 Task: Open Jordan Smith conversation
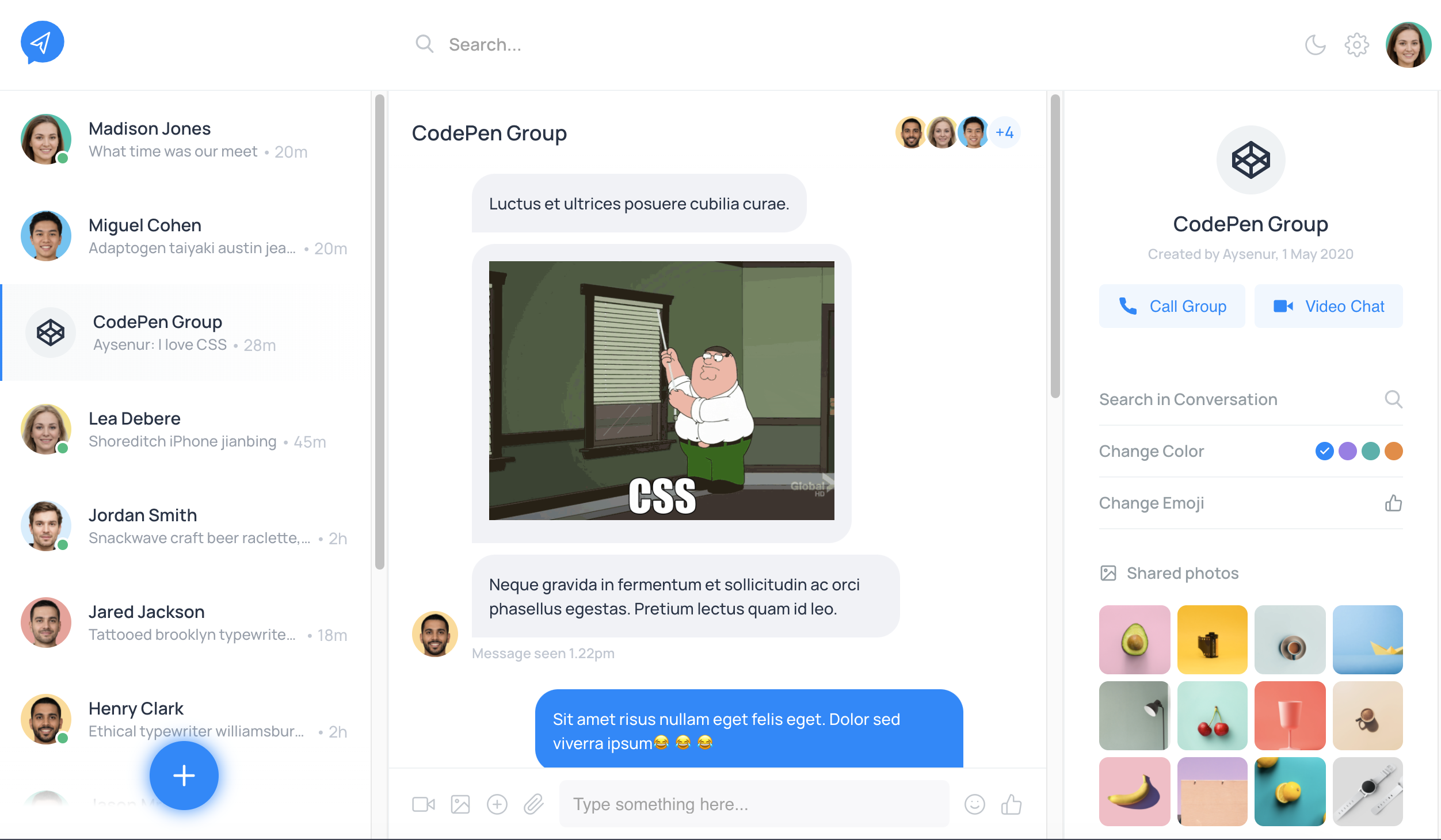[x=185, y=526]
